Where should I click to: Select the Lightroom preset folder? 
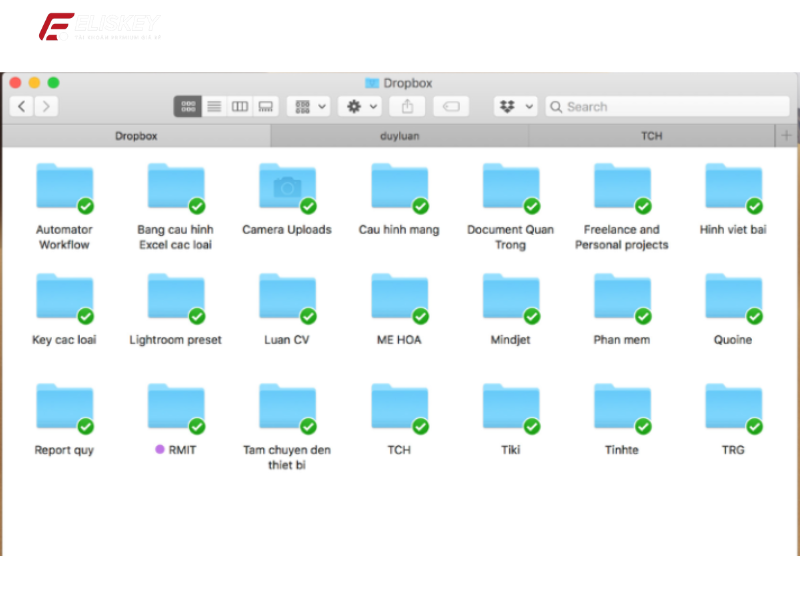coord(176,298)
